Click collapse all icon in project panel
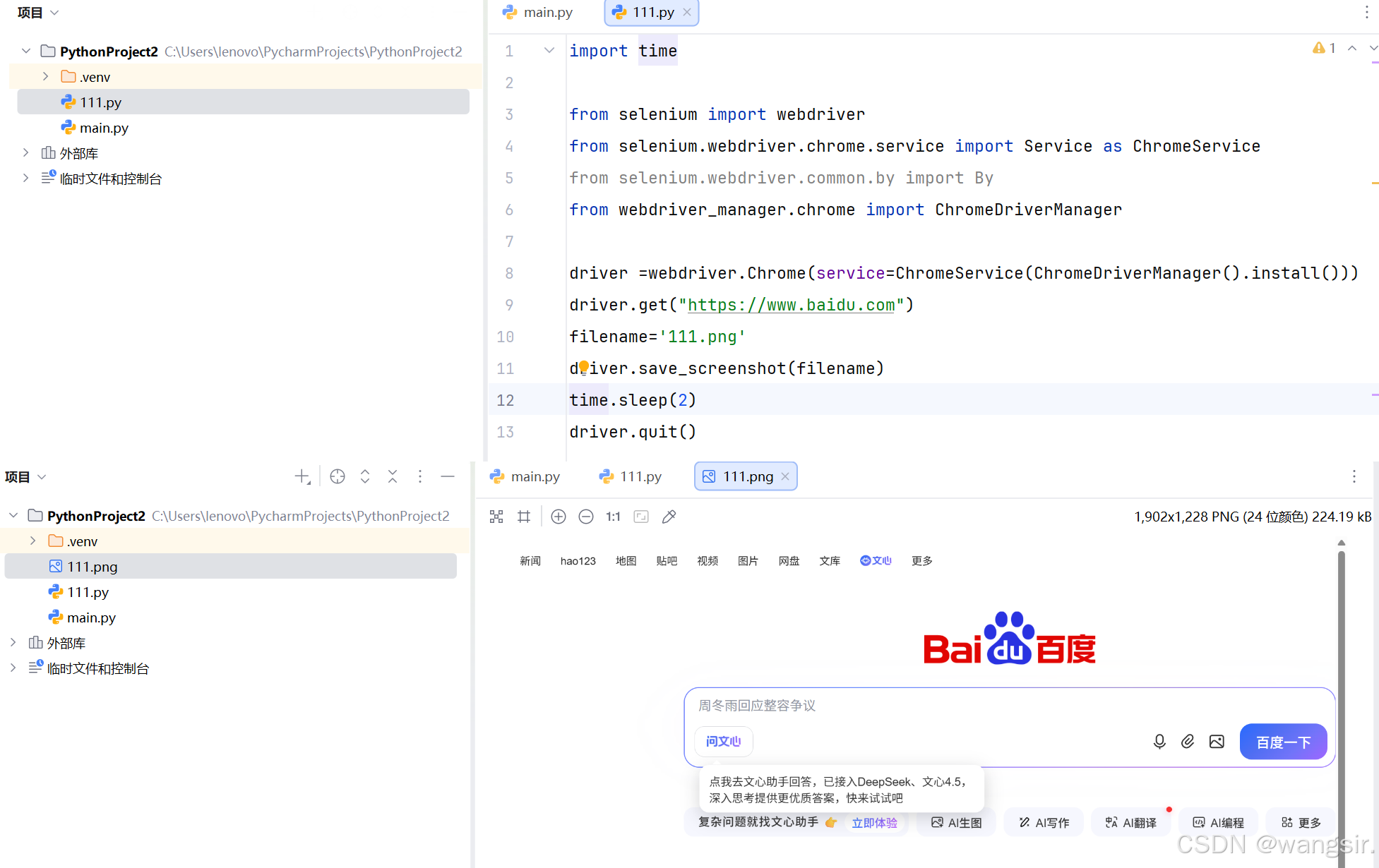 click(393, 476)
